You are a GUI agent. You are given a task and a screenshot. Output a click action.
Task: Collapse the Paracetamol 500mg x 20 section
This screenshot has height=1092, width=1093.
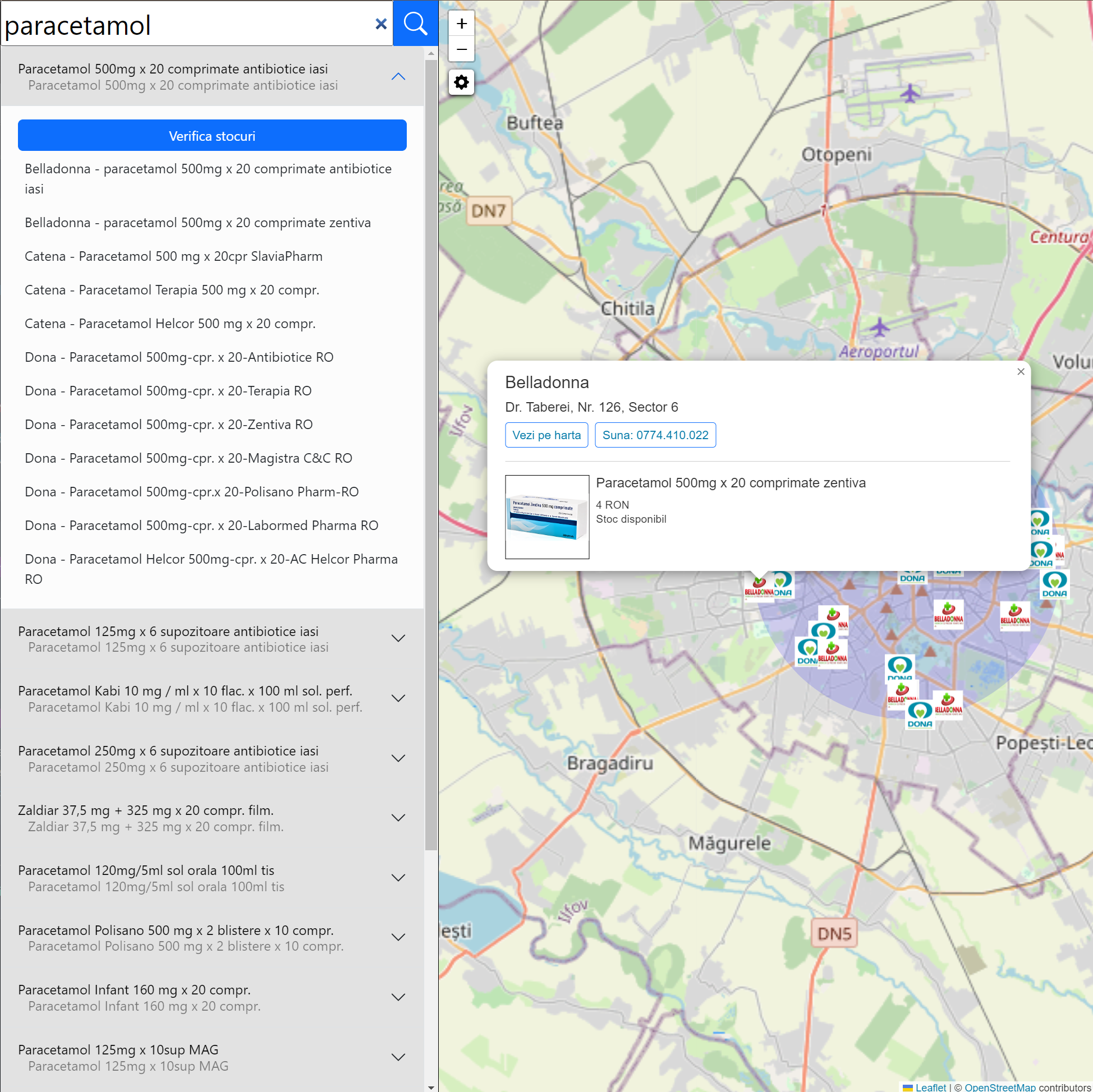coord(398,76)
